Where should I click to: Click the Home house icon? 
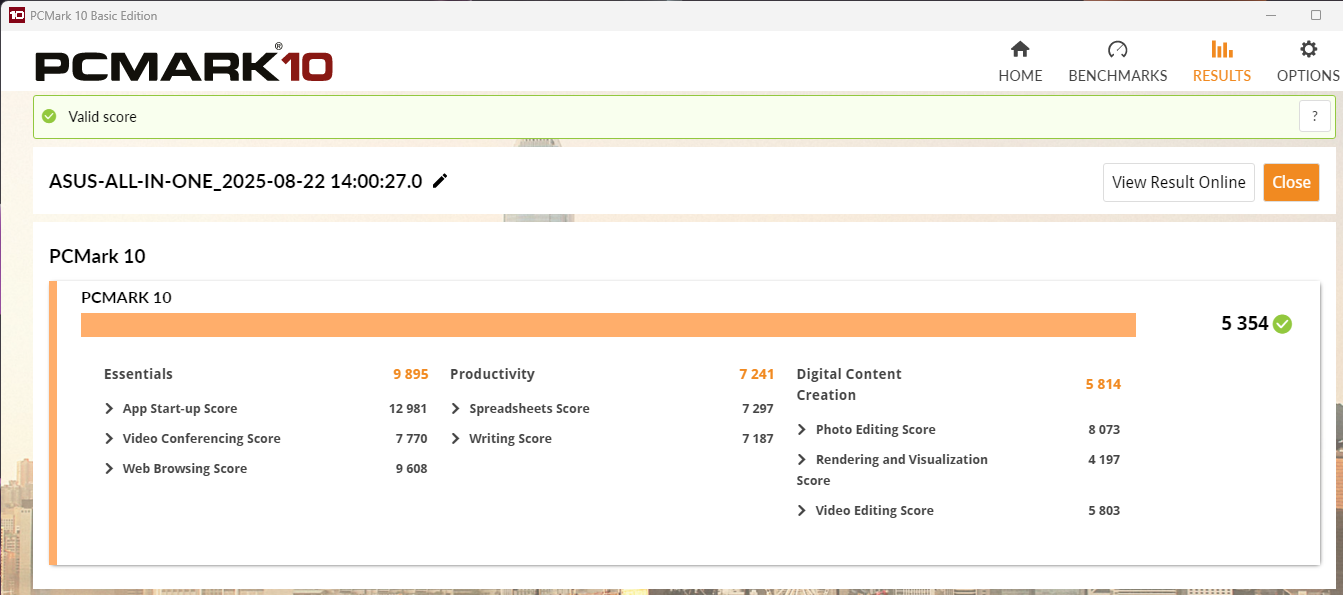tap(1020, 50)
